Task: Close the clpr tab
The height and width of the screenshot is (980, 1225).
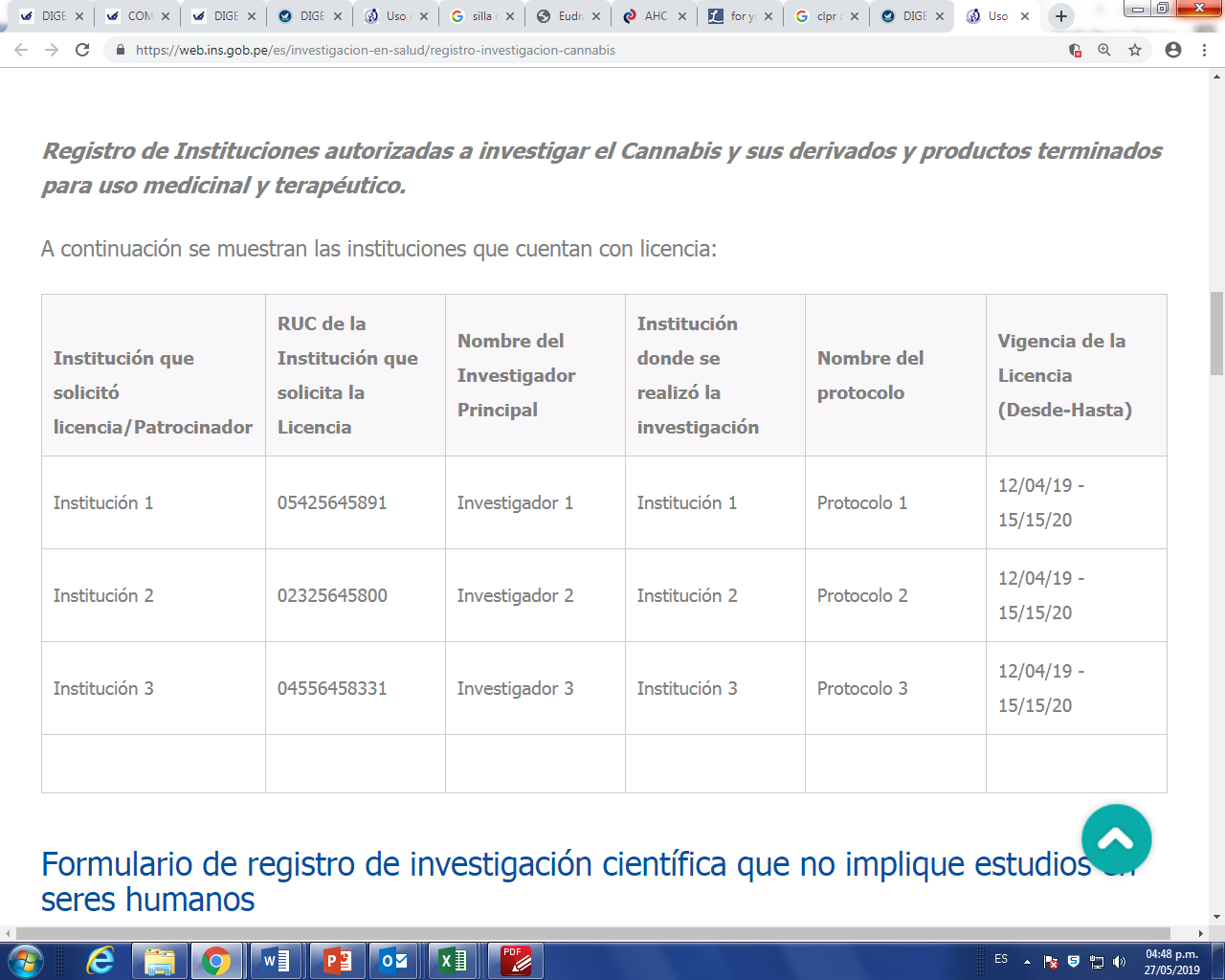Action: [x=855, y=16]
